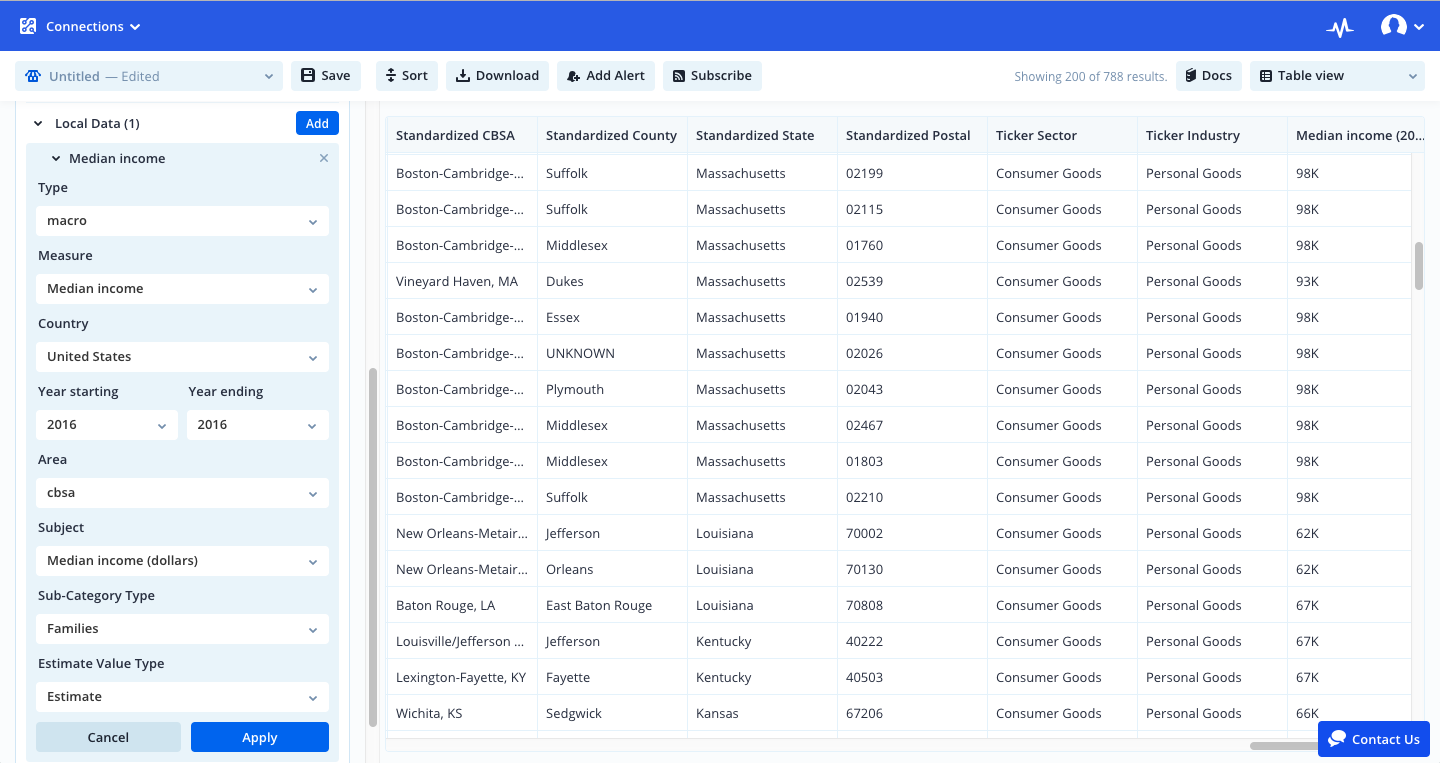1440x763 pixels.
Task: Open the Docs link
Action: [1209, 76]
